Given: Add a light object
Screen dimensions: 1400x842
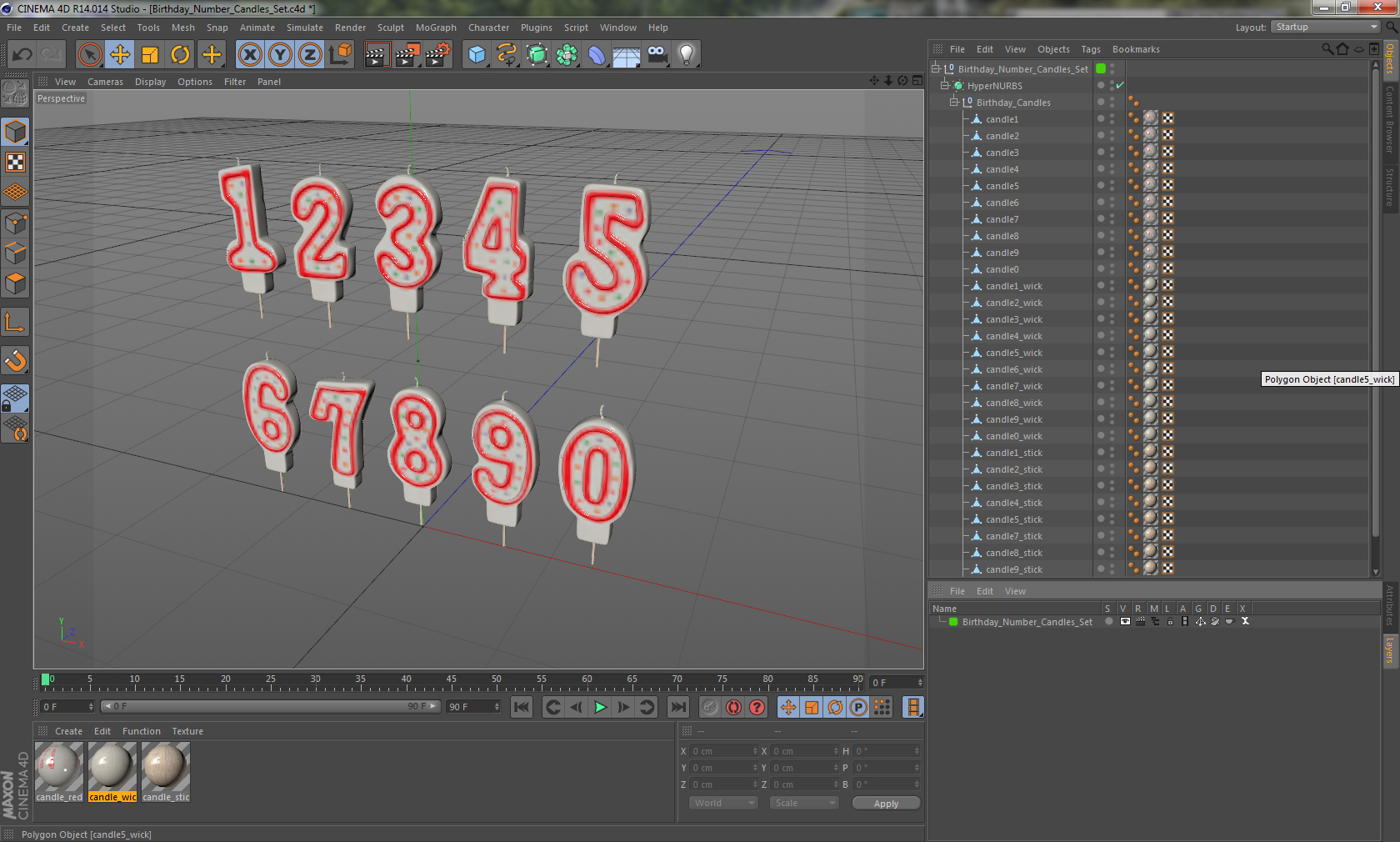Looking at the screenshot, I should (x=687, y=55).
